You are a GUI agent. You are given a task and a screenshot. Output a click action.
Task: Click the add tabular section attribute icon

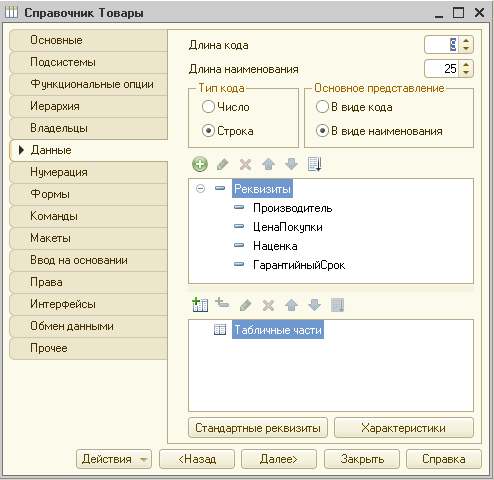(222, 303)
